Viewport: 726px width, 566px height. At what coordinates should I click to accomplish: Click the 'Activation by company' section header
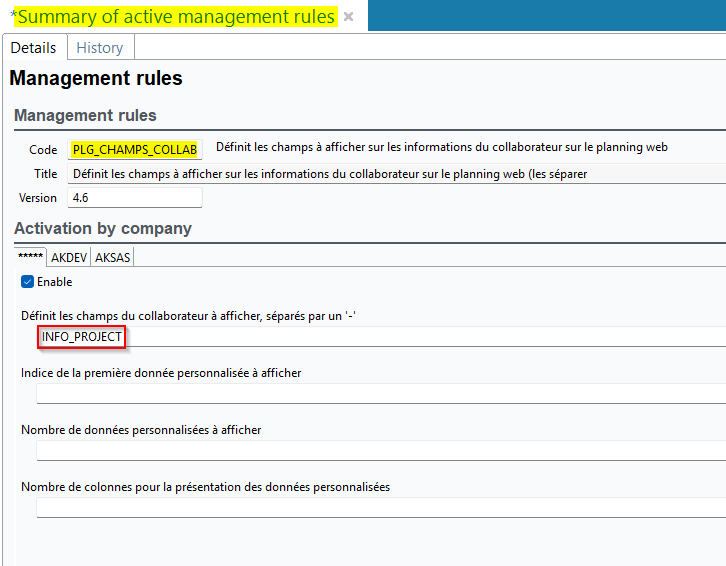coord(103,228)
